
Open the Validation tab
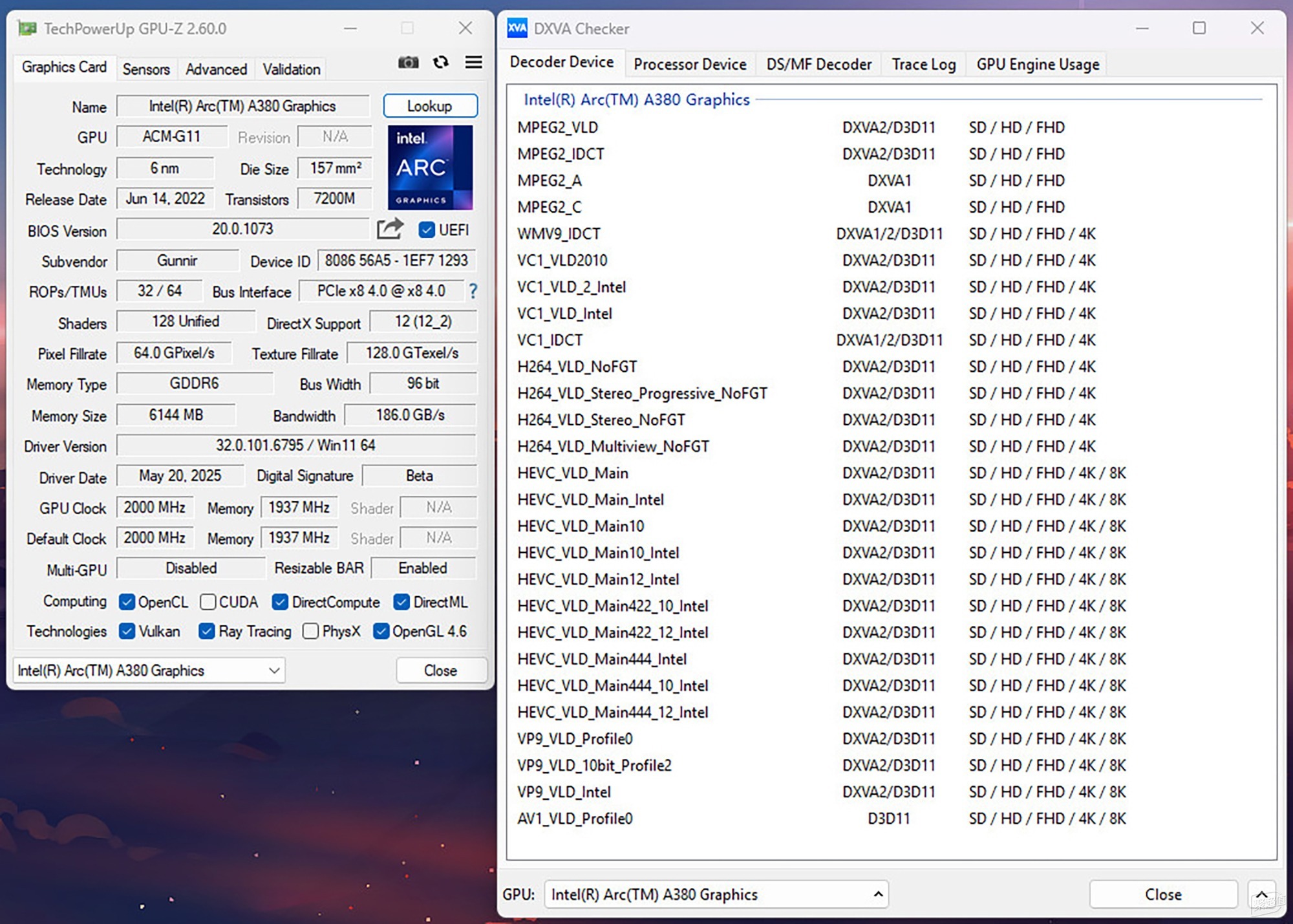click(x=292, y=69)
